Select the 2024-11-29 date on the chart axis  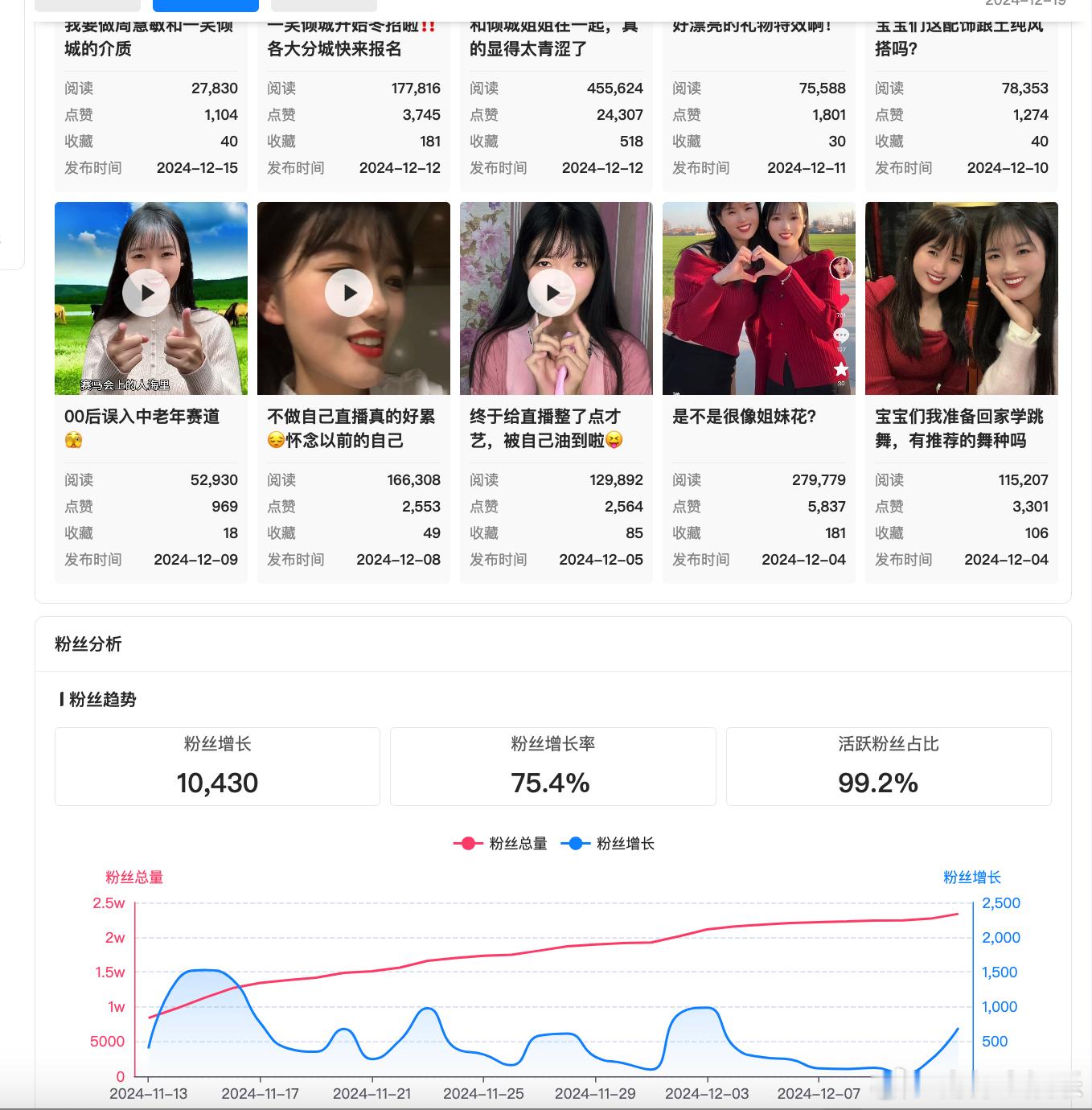point(595,1094)
